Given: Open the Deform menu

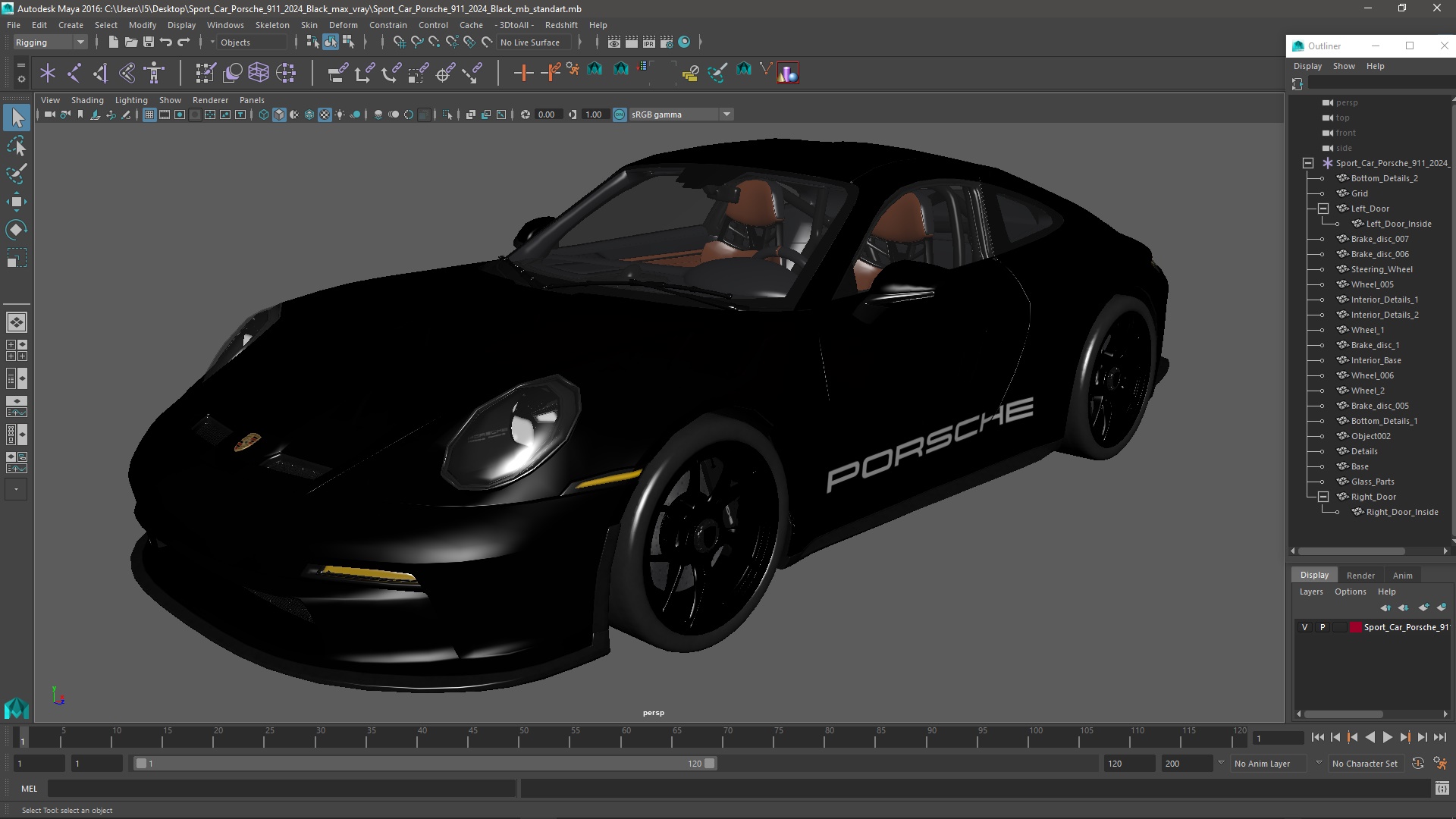Looking at the screenshot, I should pos(343,25).
